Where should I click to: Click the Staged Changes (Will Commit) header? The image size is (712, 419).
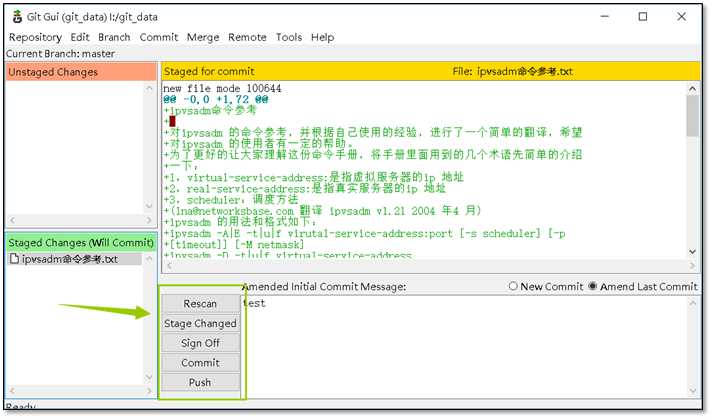pos(81,243)
